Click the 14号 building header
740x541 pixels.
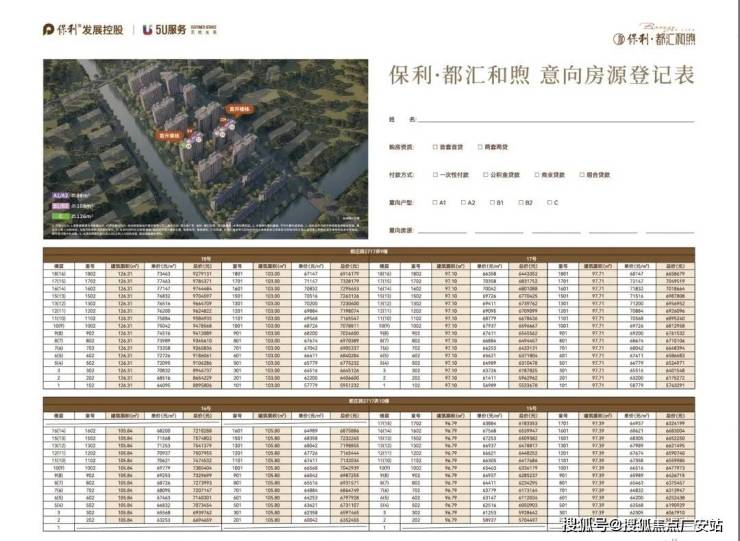[206, 408]
